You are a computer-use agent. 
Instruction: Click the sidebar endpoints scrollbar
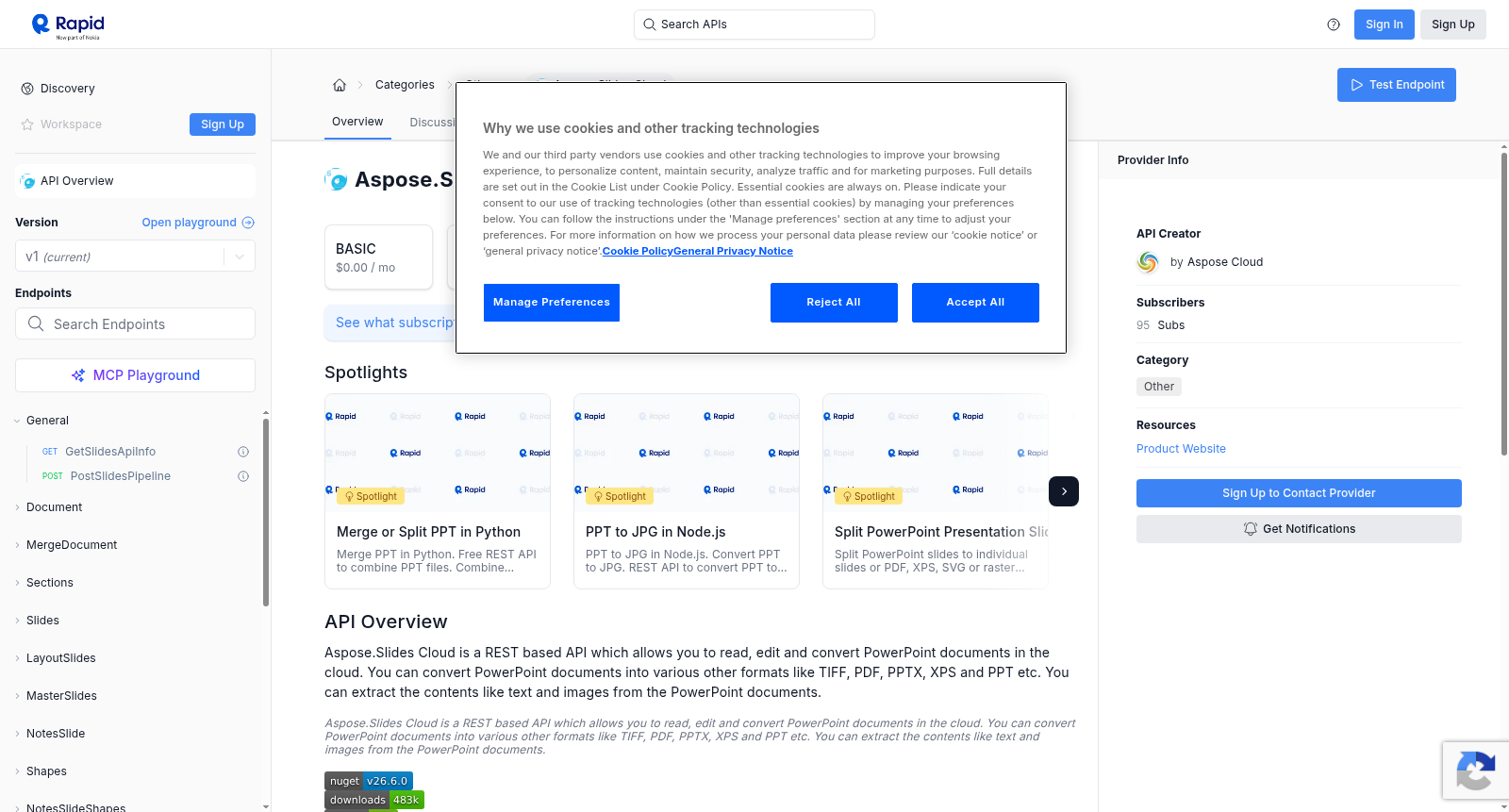[266, 512]
